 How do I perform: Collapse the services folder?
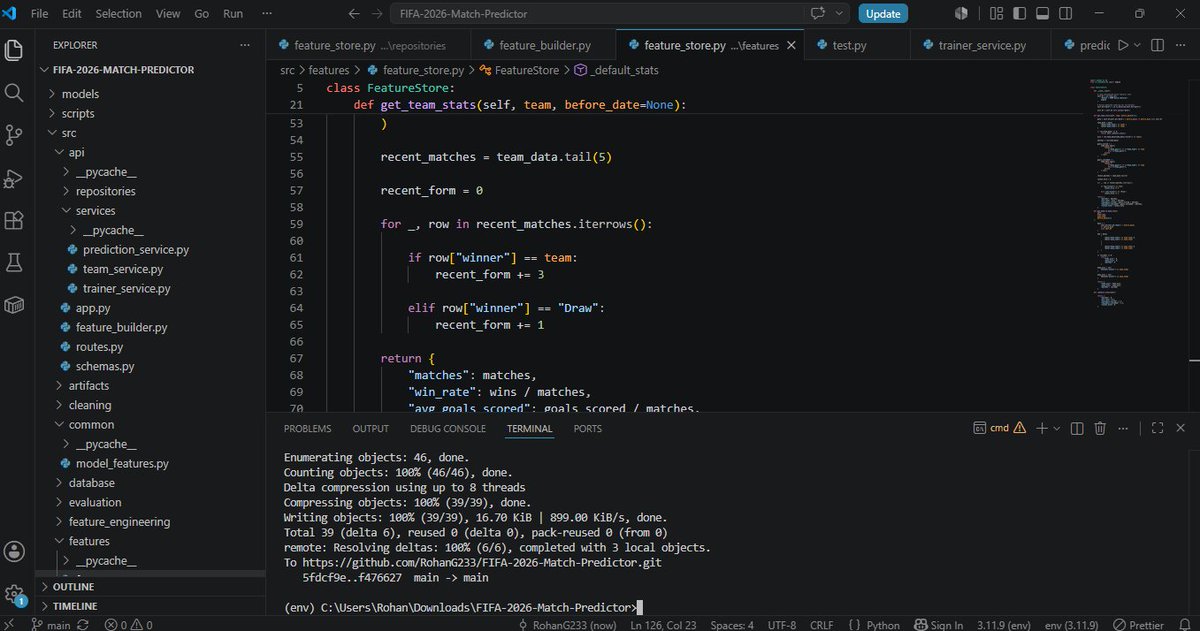coord(95,211)
